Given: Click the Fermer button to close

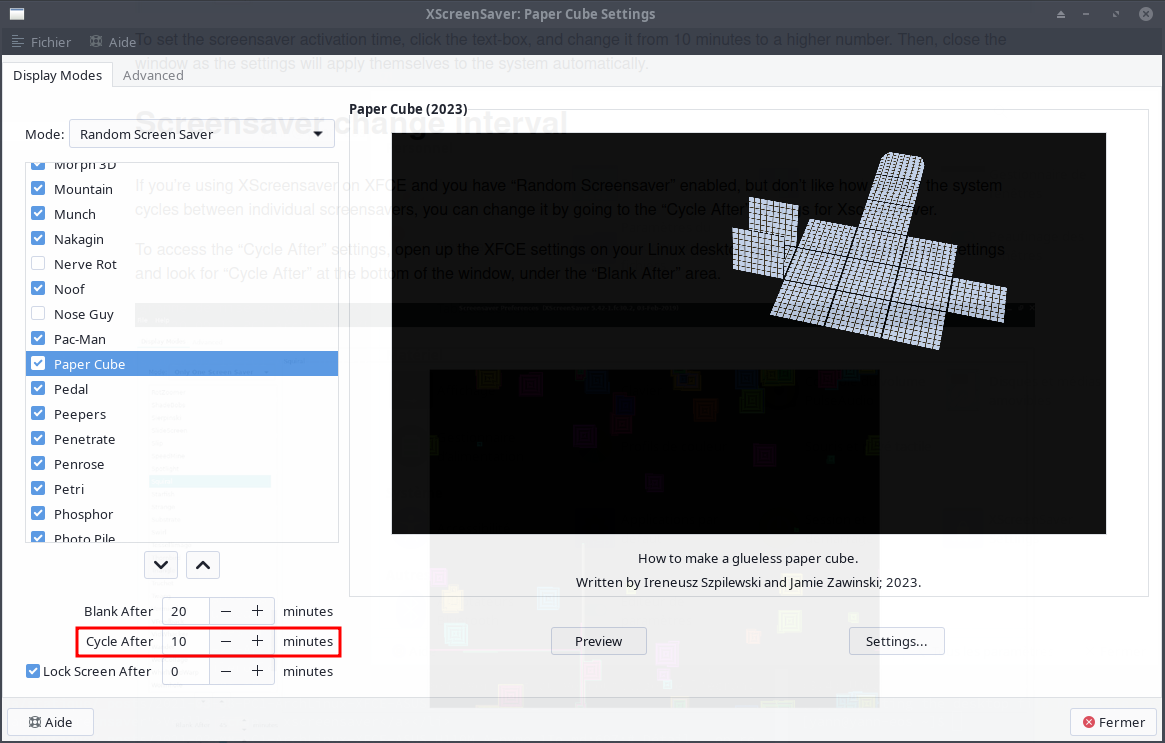Looking at the screenshot, I should (1112, 722).
